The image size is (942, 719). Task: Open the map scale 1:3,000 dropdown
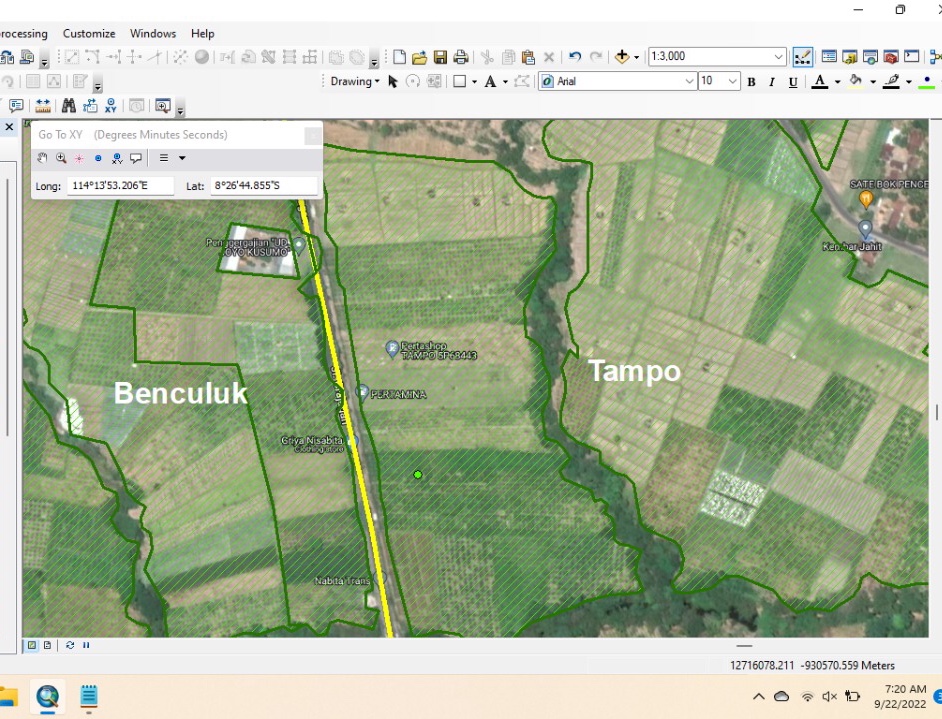coord(778,57)
